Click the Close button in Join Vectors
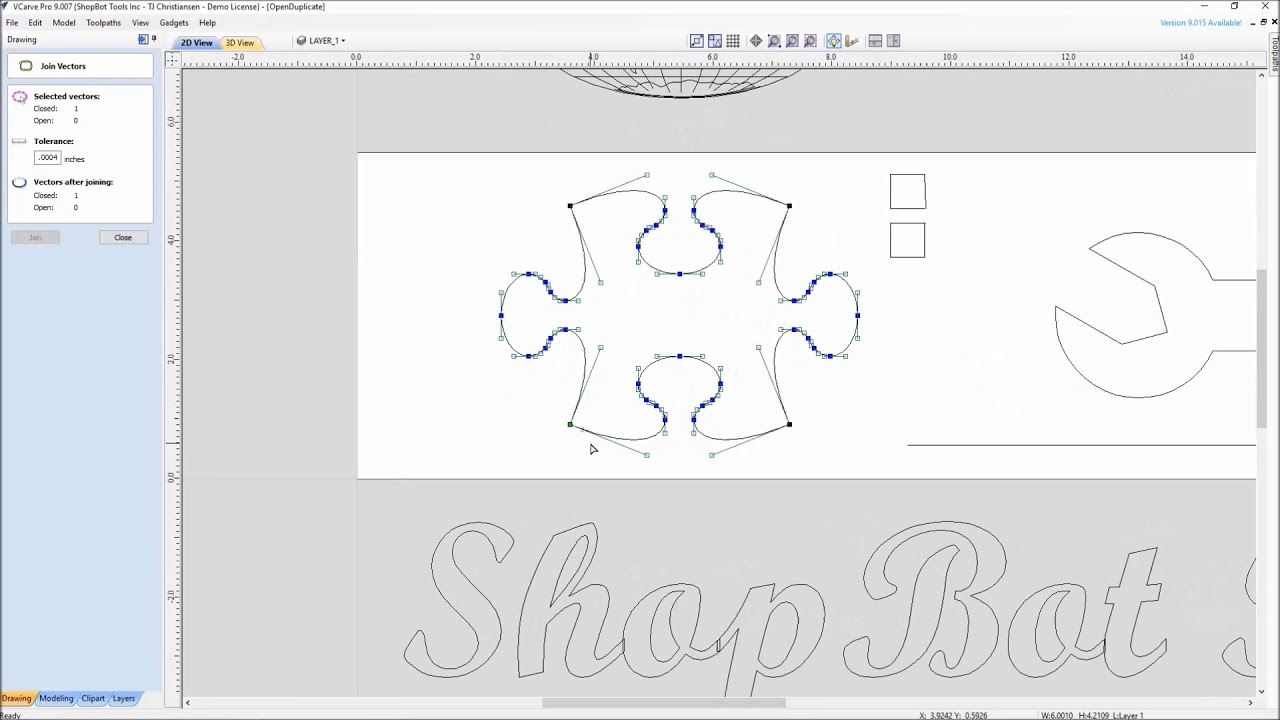Screen dimensions: 1280x720 pyautogui.click(x=123, y=237)
